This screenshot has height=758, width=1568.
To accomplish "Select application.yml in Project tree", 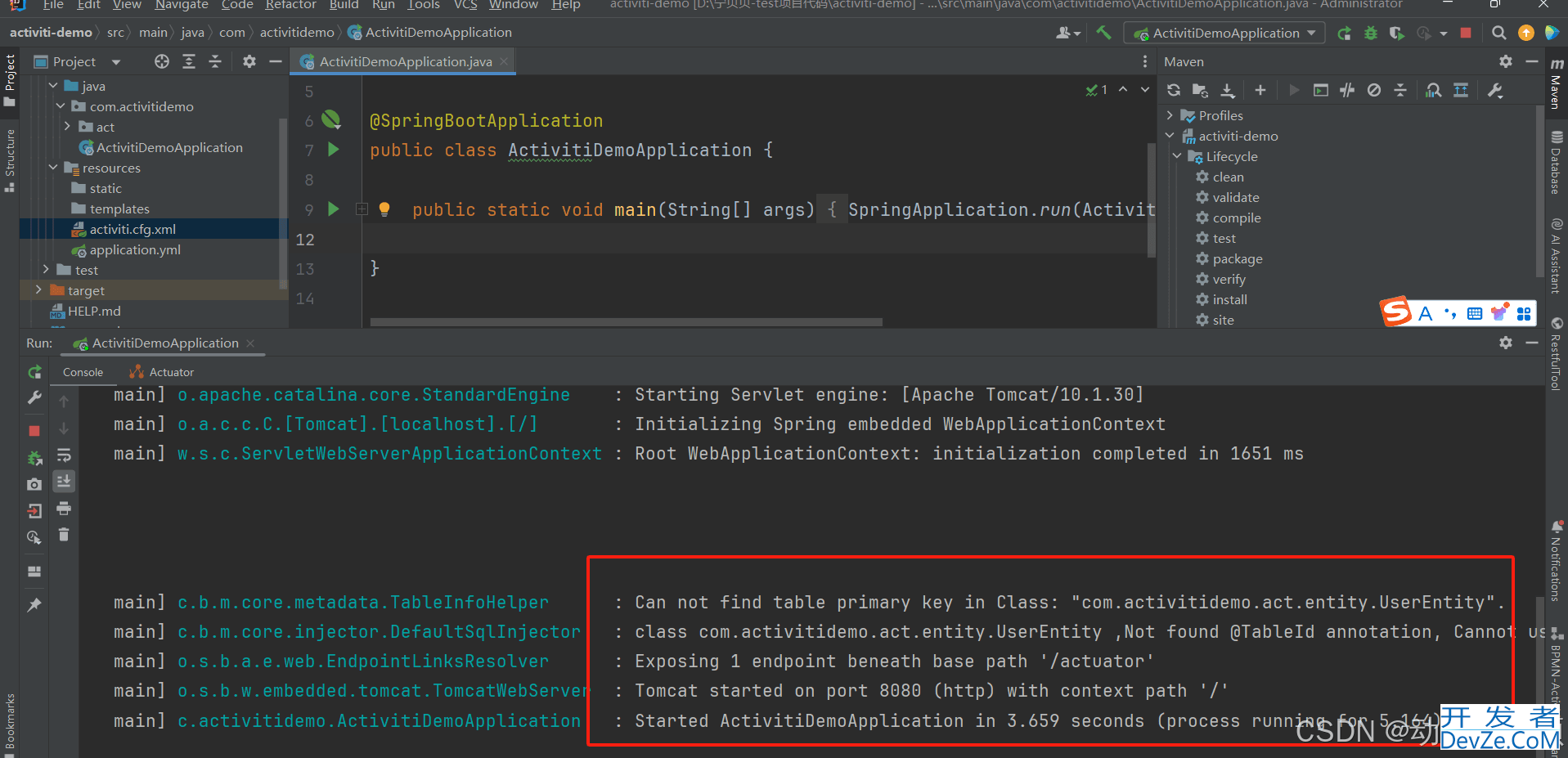I will point(135,249).
